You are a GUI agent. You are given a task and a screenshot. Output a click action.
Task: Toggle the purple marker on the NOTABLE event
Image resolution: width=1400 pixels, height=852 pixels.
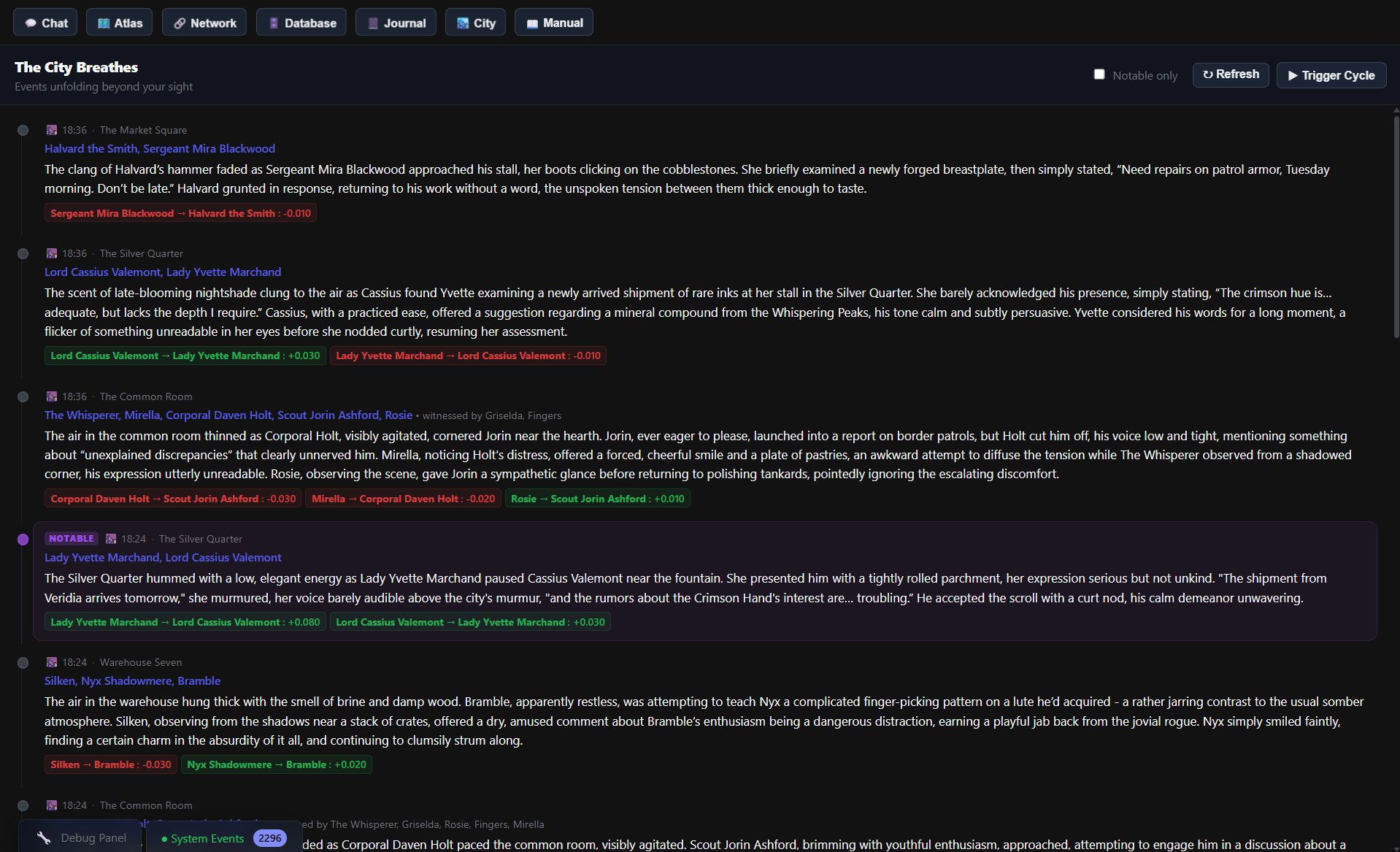pos(23,540)
